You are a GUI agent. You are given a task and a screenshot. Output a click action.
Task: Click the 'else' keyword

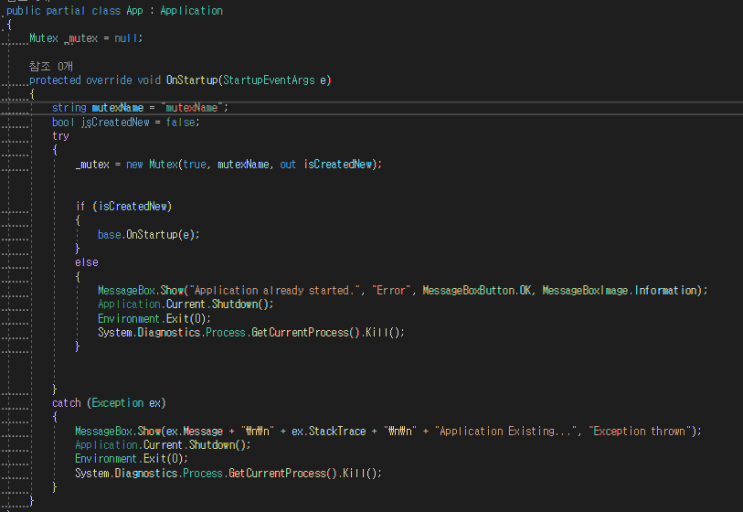click(x=87, y=262)
